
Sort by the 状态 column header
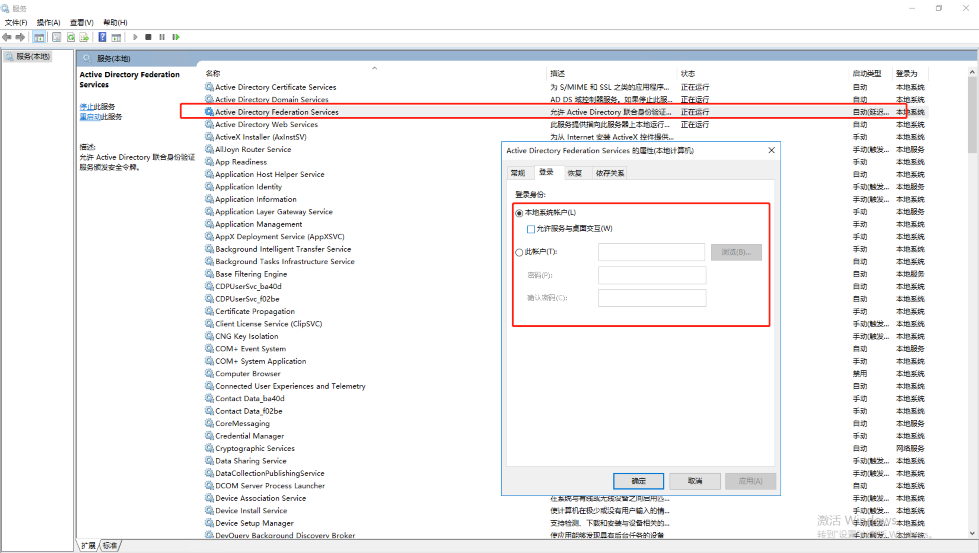[687, 74]
